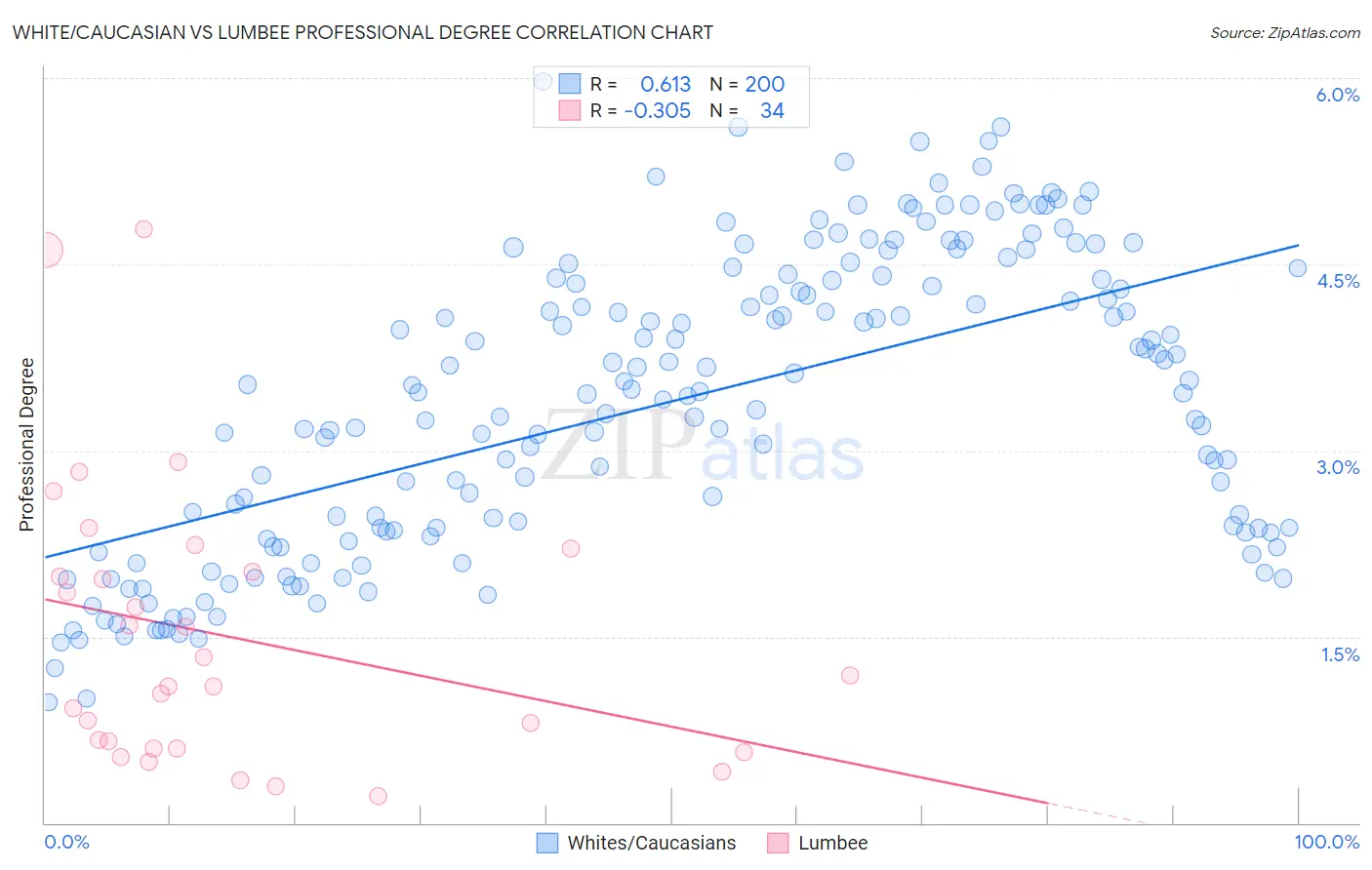Image resolution: width=1372 pixels, height=870 pixels.
Task: Select the Lumbee legend label
Action: point(832,843)
